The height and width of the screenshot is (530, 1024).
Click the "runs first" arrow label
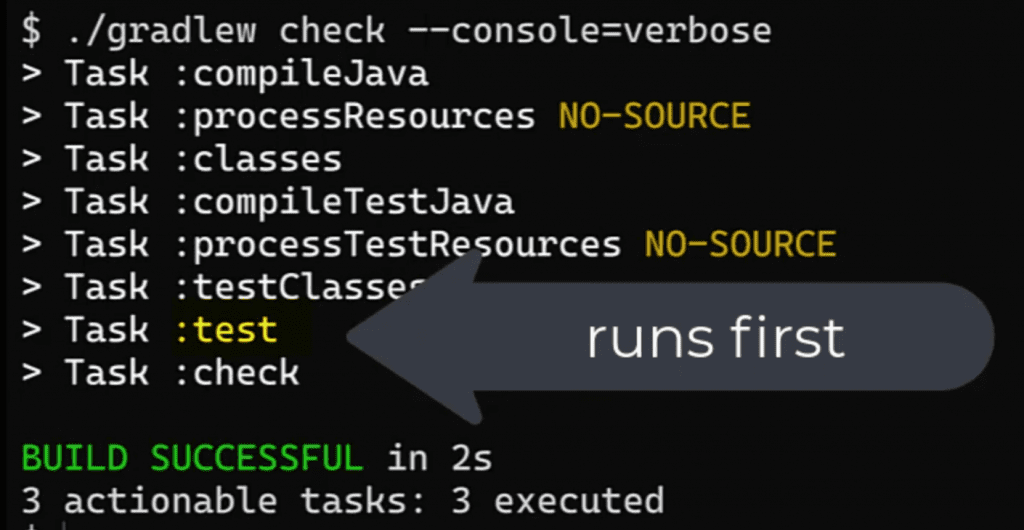[715, 339]
